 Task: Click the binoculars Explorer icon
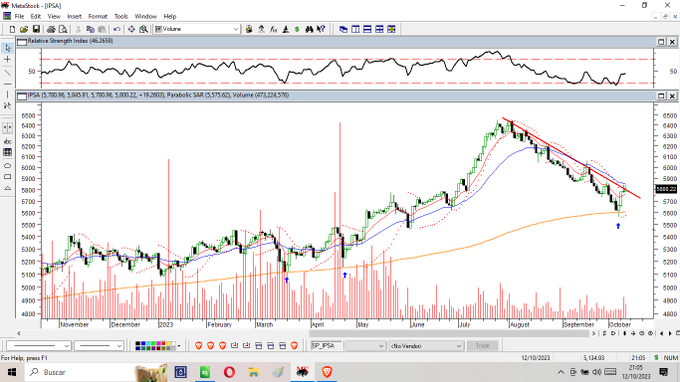(x=309, y=29)
